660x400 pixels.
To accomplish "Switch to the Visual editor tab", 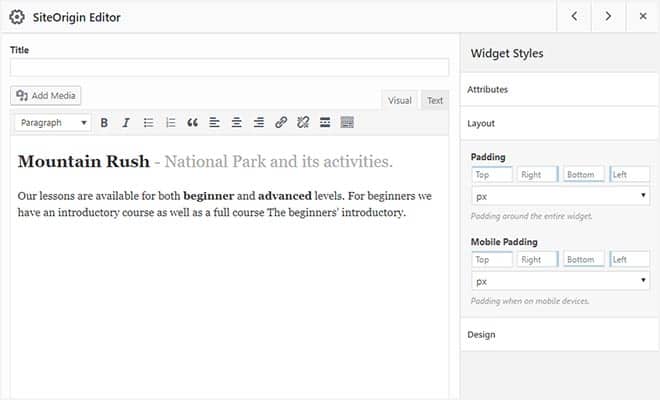I will click(x=399, y=100).
